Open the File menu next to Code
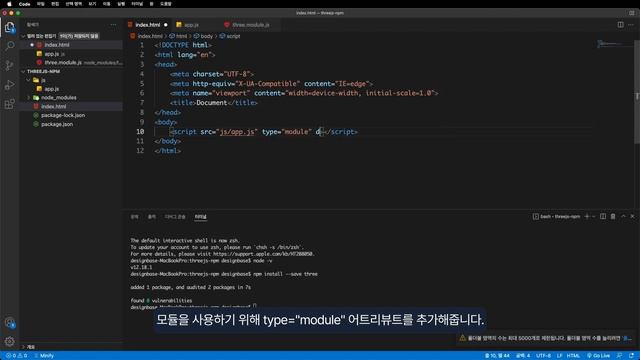This screenshot has width=640, height=360. (40, 4)
